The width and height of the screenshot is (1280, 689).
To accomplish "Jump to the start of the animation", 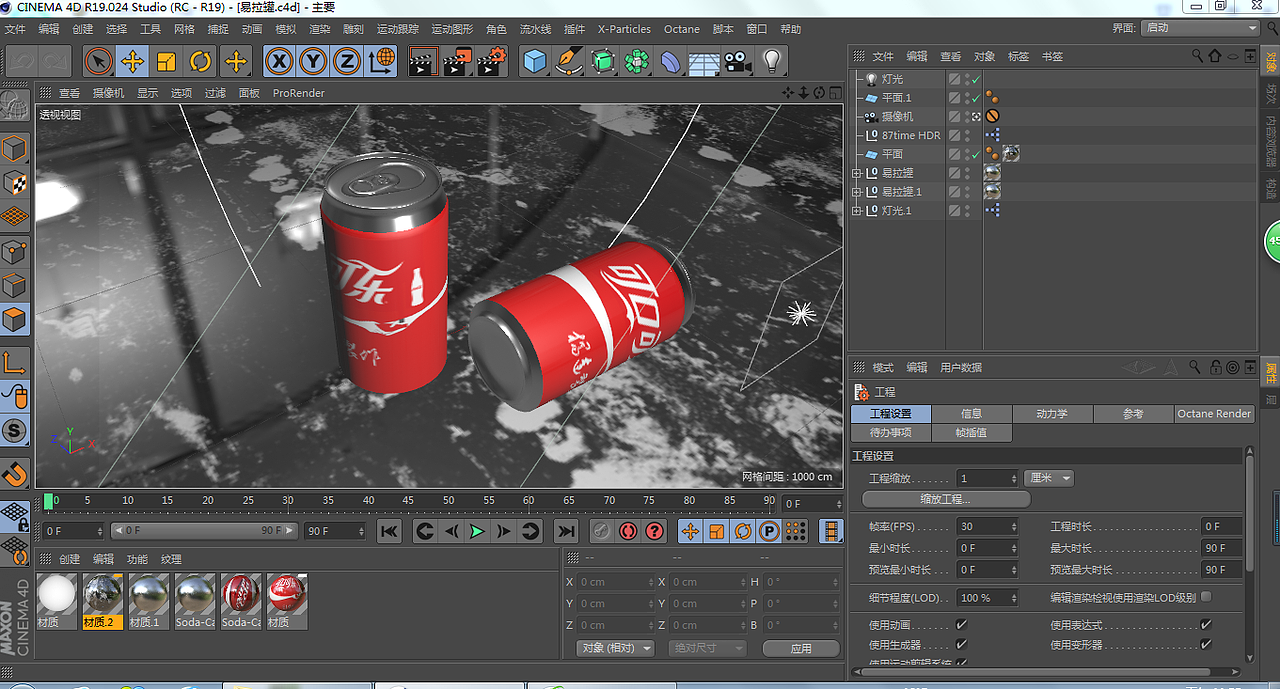I will [x=390, y=531].
